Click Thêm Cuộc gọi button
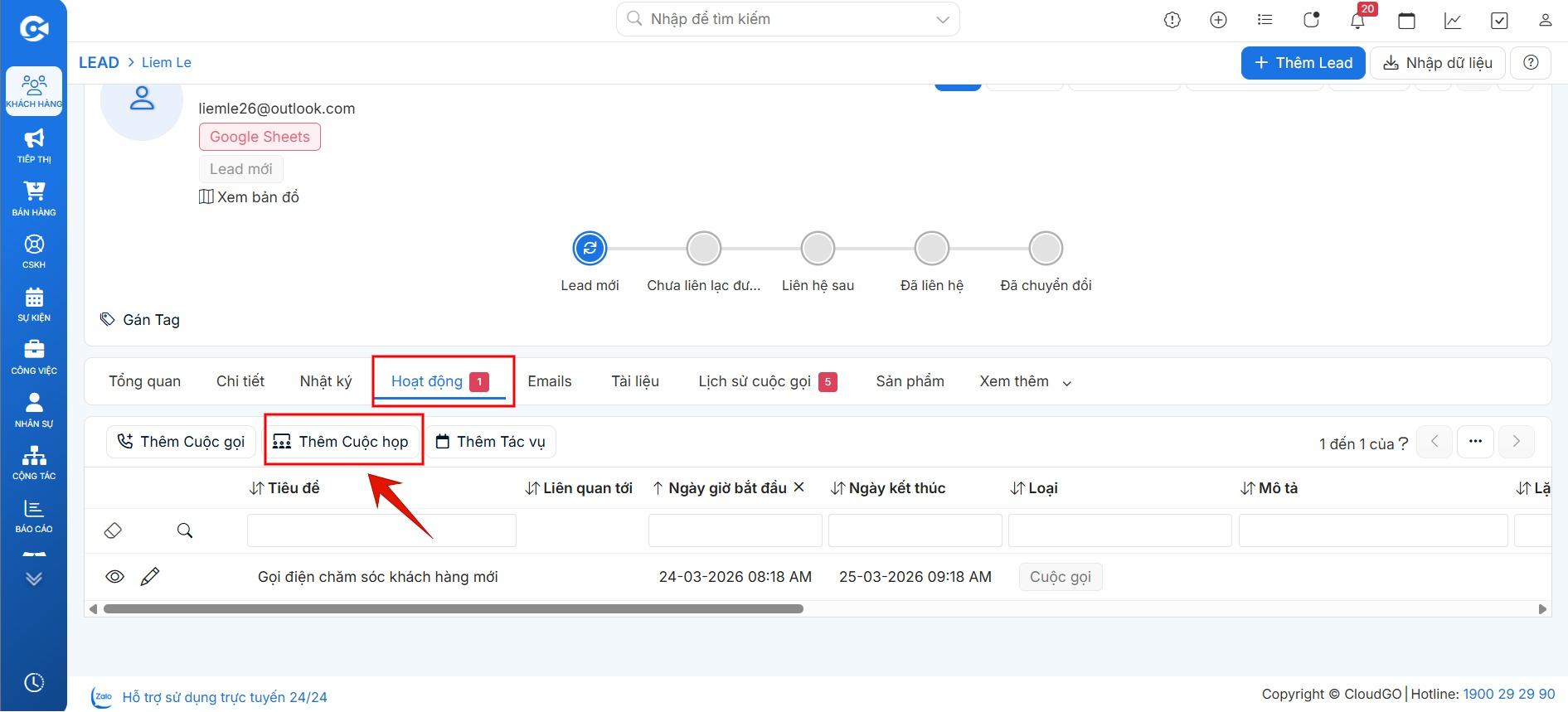This screenshot has width=1568, height=712. [181, 442]
